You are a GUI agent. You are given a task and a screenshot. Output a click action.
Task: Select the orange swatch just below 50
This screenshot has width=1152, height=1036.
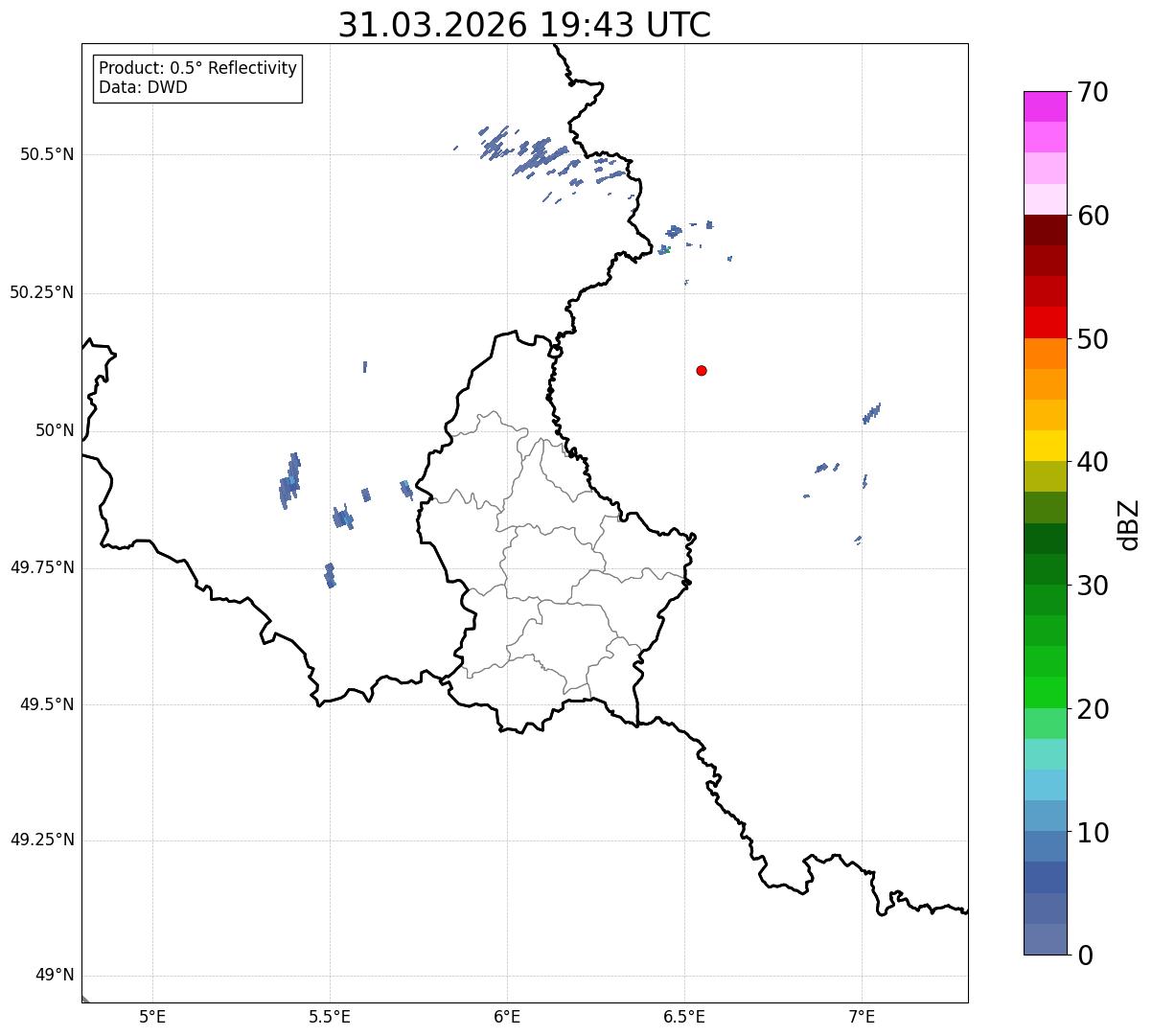pos(1045,354)
